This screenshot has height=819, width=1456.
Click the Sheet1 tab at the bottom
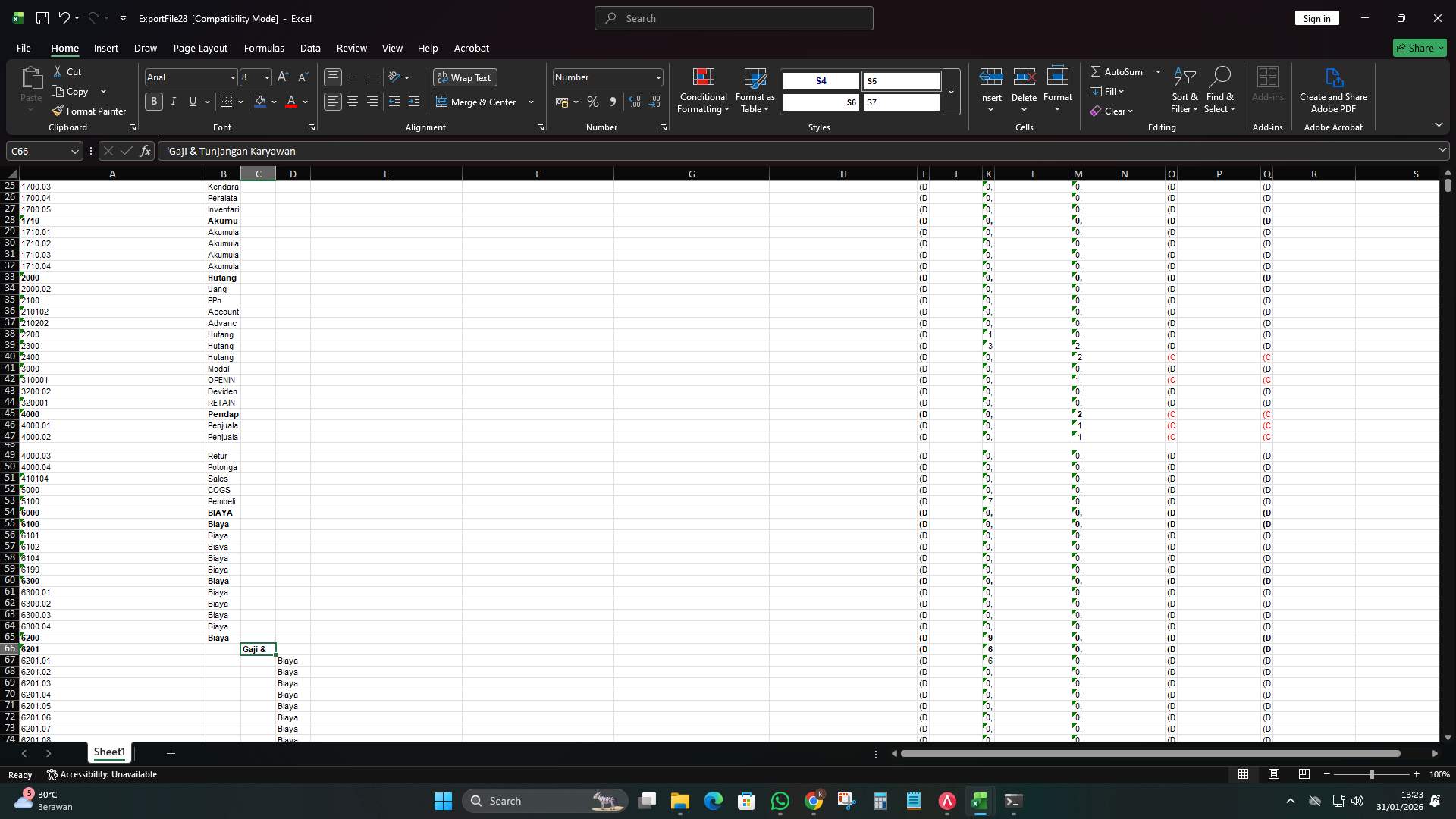click(x=109, y=752)
